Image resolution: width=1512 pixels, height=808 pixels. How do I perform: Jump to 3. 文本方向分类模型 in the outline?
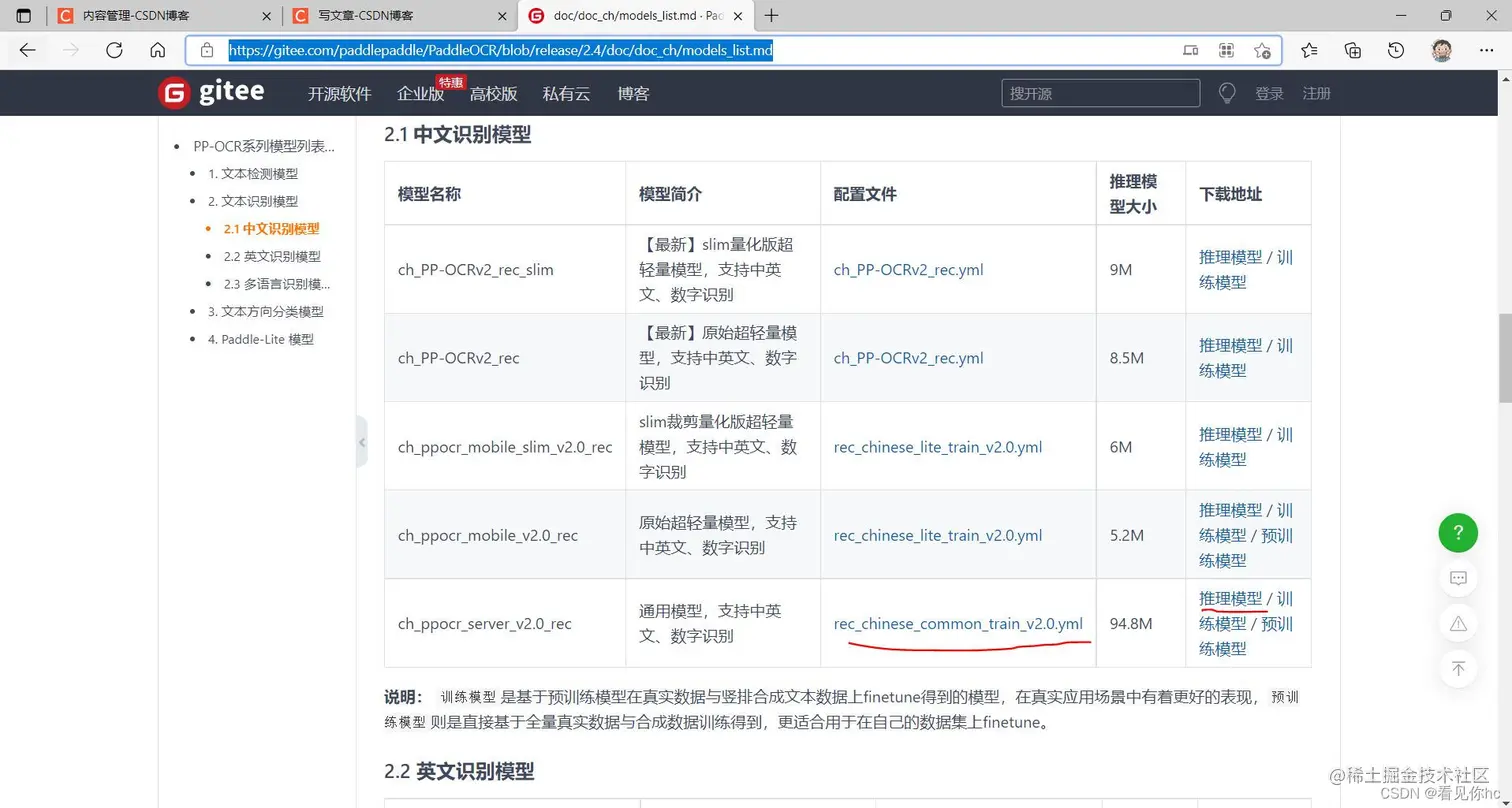(266, 311)
